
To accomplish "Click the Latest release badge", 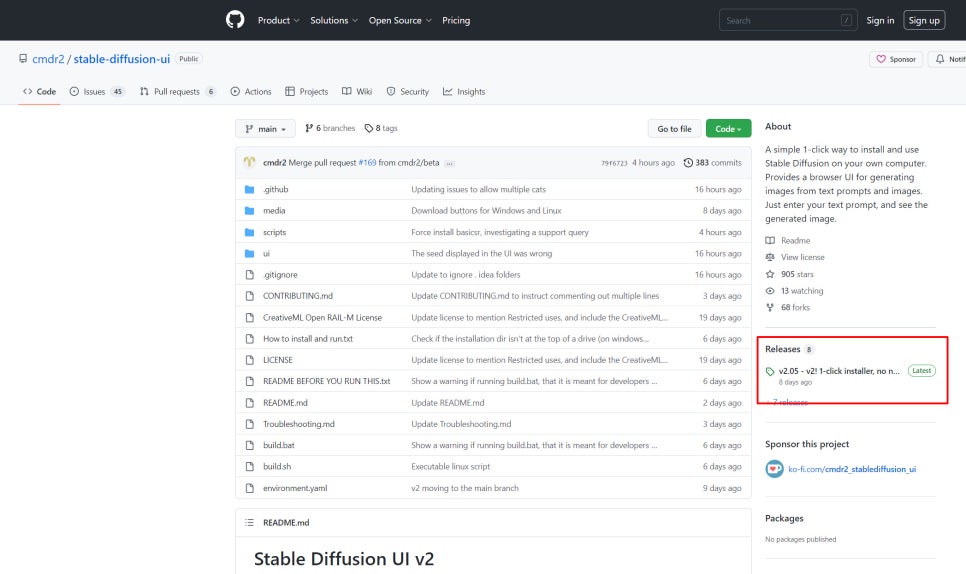I will 922,371.
